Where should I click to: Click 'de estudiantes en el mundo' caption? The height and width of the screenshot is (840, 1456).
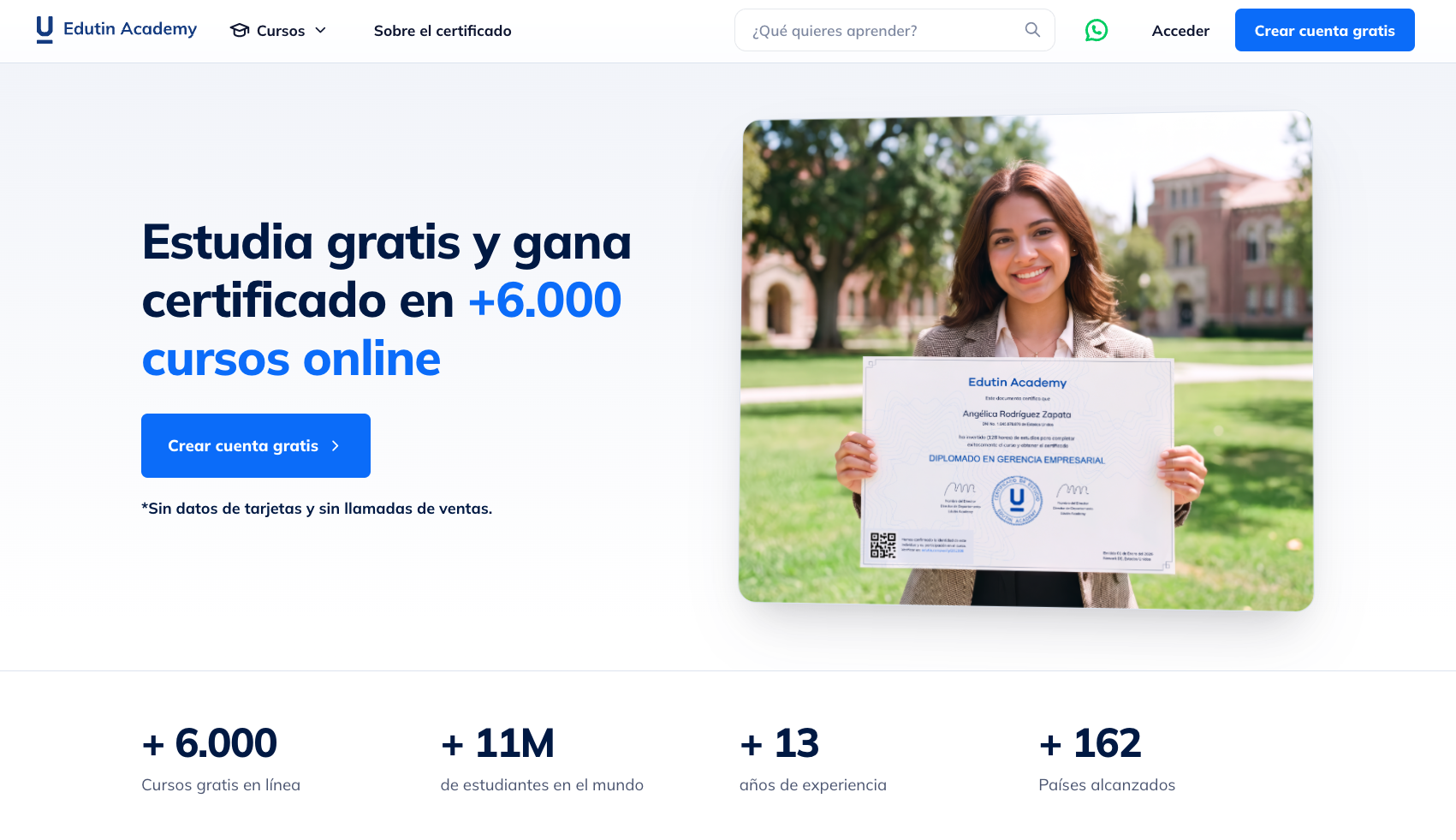pyautogui.click(x=542, y=785)
